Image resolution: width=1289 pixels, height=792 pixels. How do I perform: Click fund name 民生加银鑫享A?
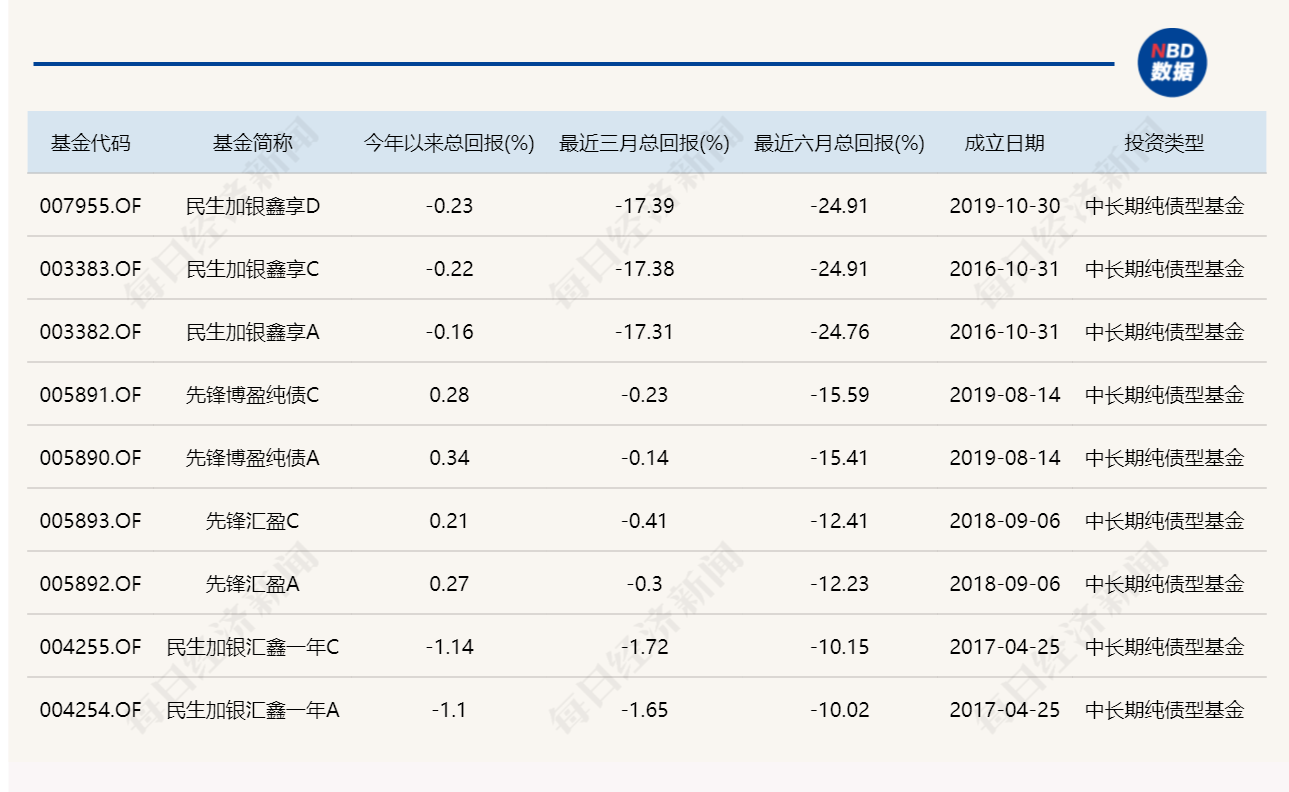coord(253,332)
